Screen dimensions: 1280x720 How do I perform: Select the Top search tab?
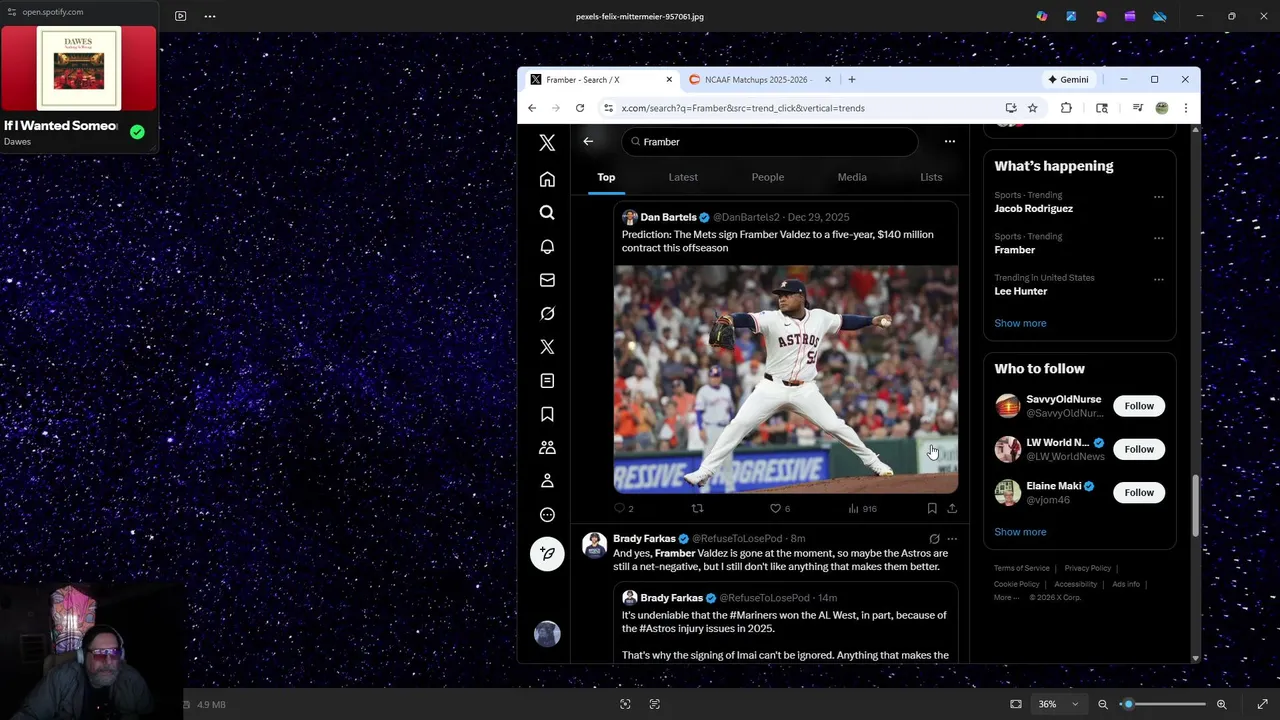tap(606, 177)
